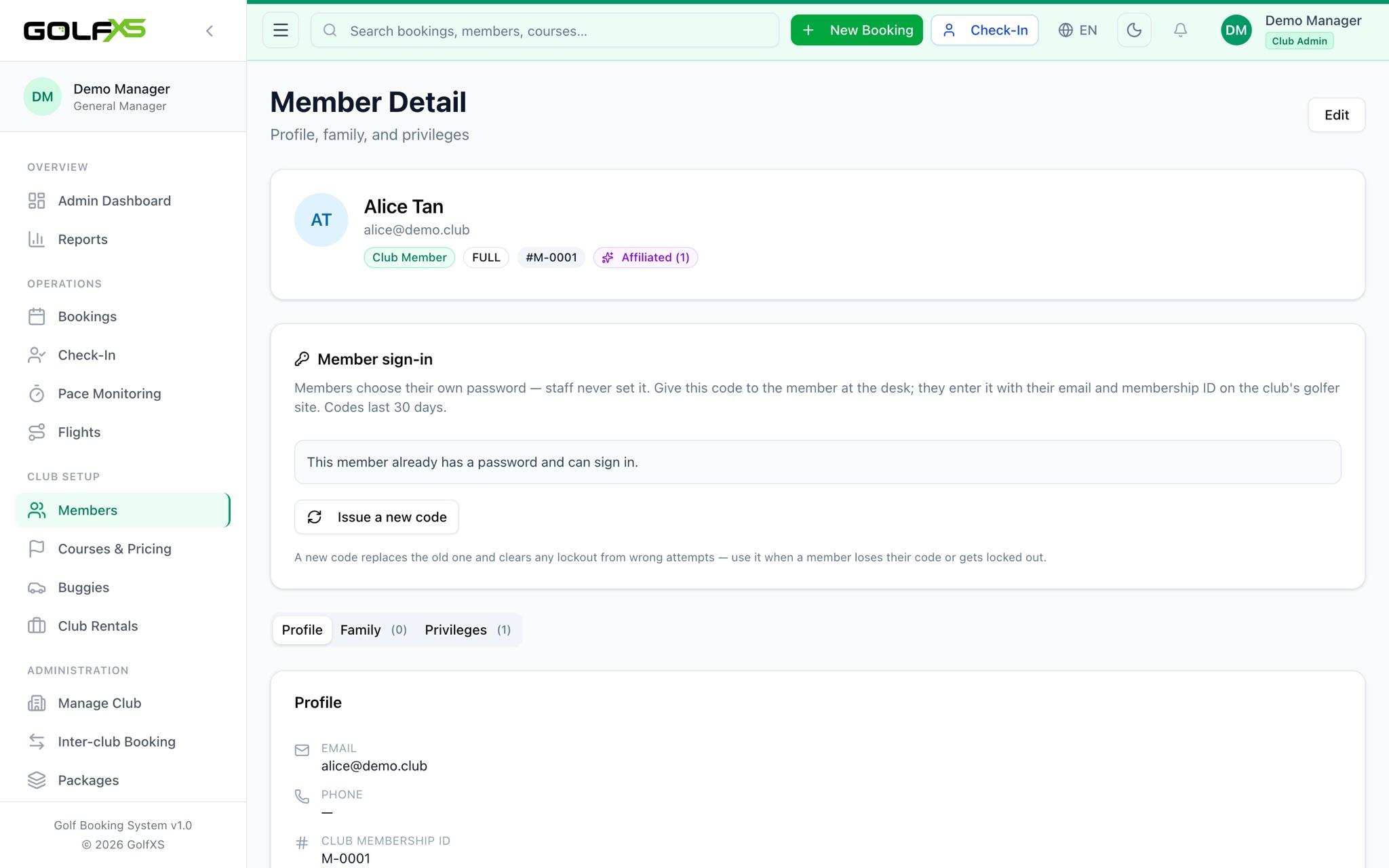1389x868 pixels.
Task: Switch to the Privileges tab
Action: coord(467,630)
